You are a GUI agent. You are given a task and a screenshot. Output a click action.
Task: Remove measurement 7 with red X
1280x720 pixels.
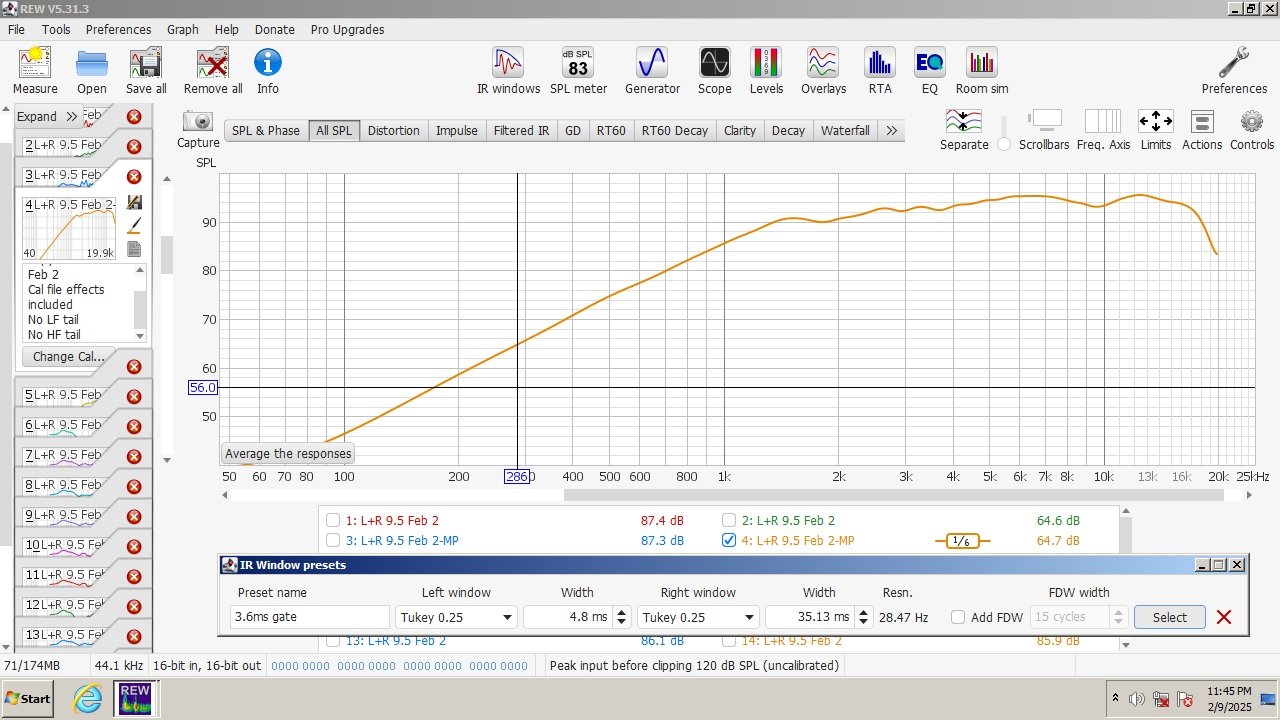click(134, 456)
